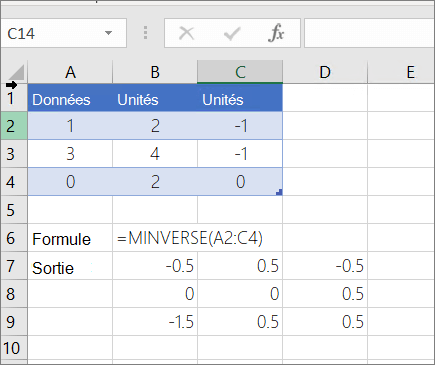Screen dimensions: 435x365
Task: Click the formula bar options dots handle
Action: (145, 33)
